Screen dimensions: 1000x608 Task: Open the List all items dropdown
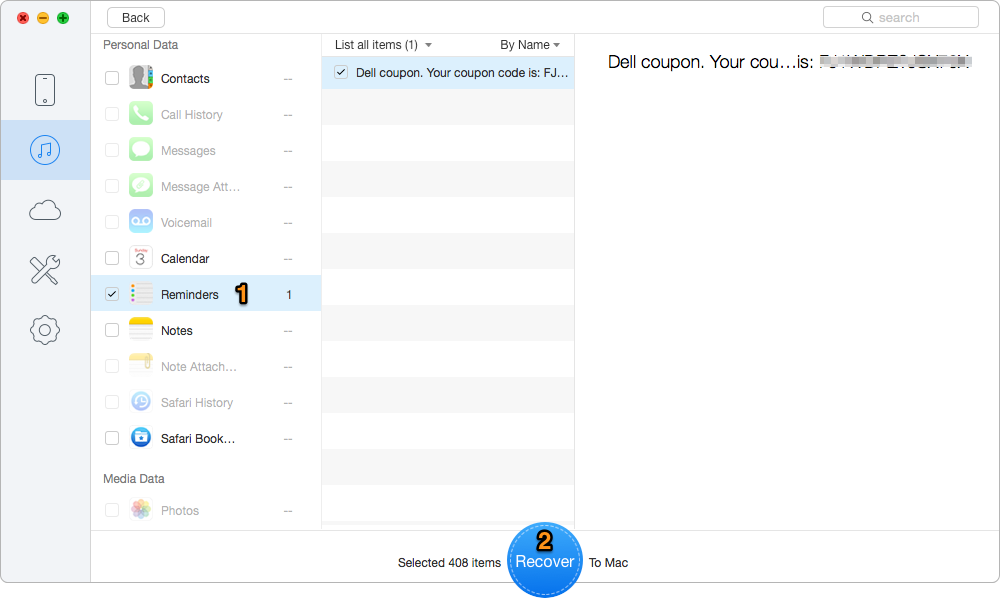383,45
